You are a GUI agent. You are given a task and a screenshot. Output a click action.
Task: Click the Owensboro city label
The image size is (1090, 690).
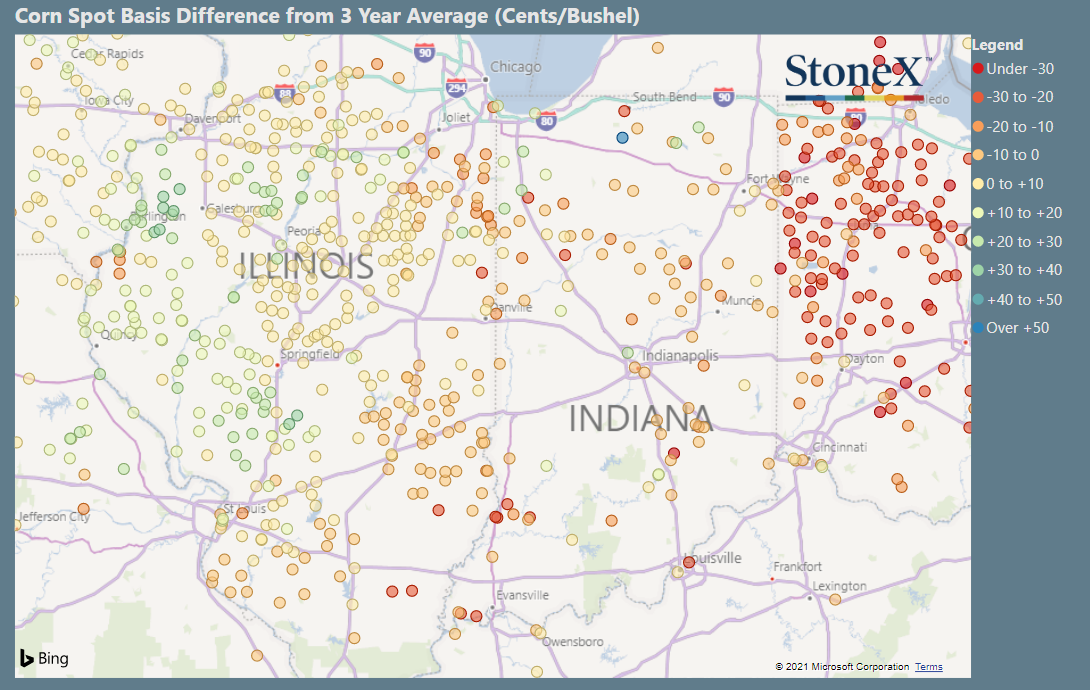573,641
